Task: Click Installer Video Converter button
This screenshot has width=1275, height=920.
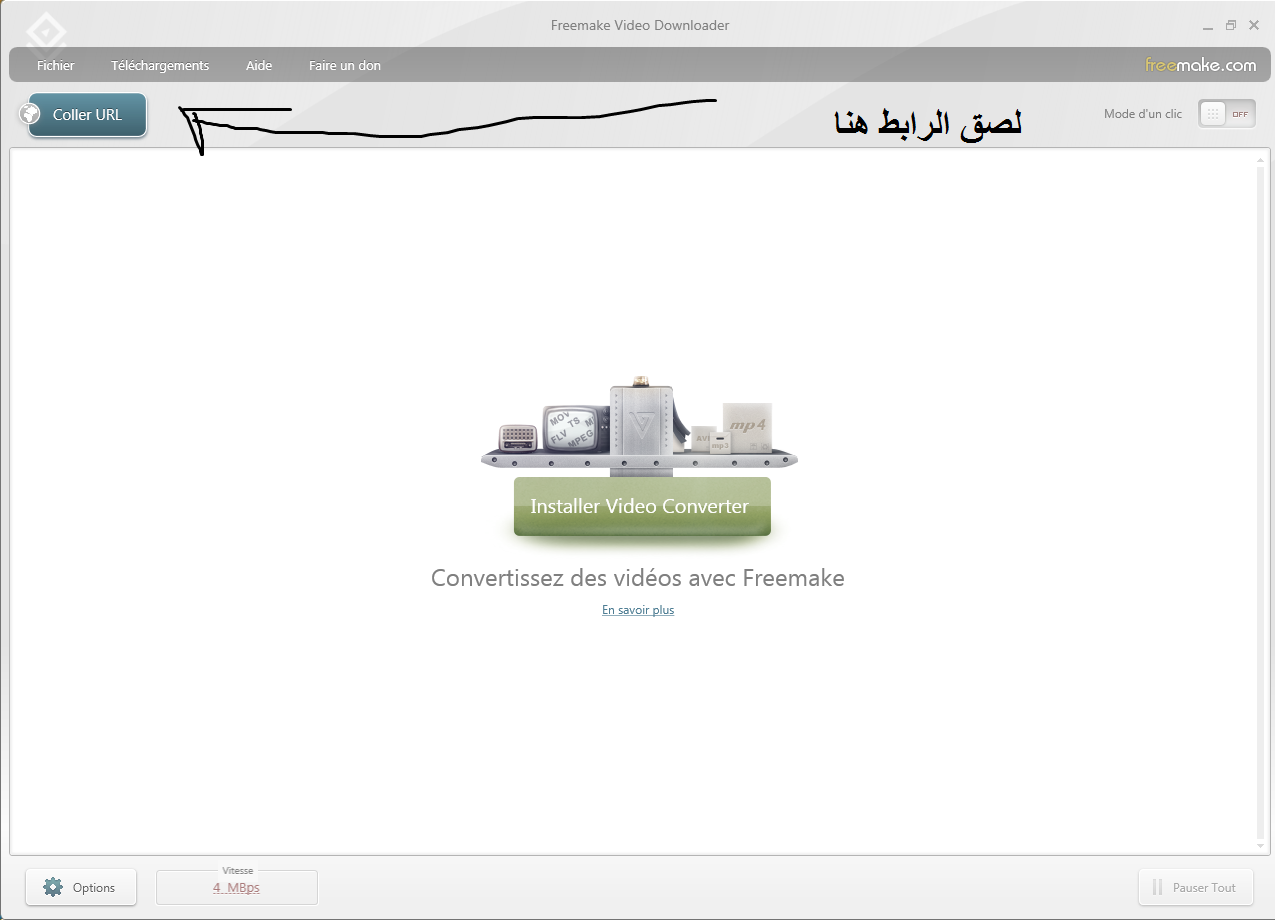Action: pos(642,506)
